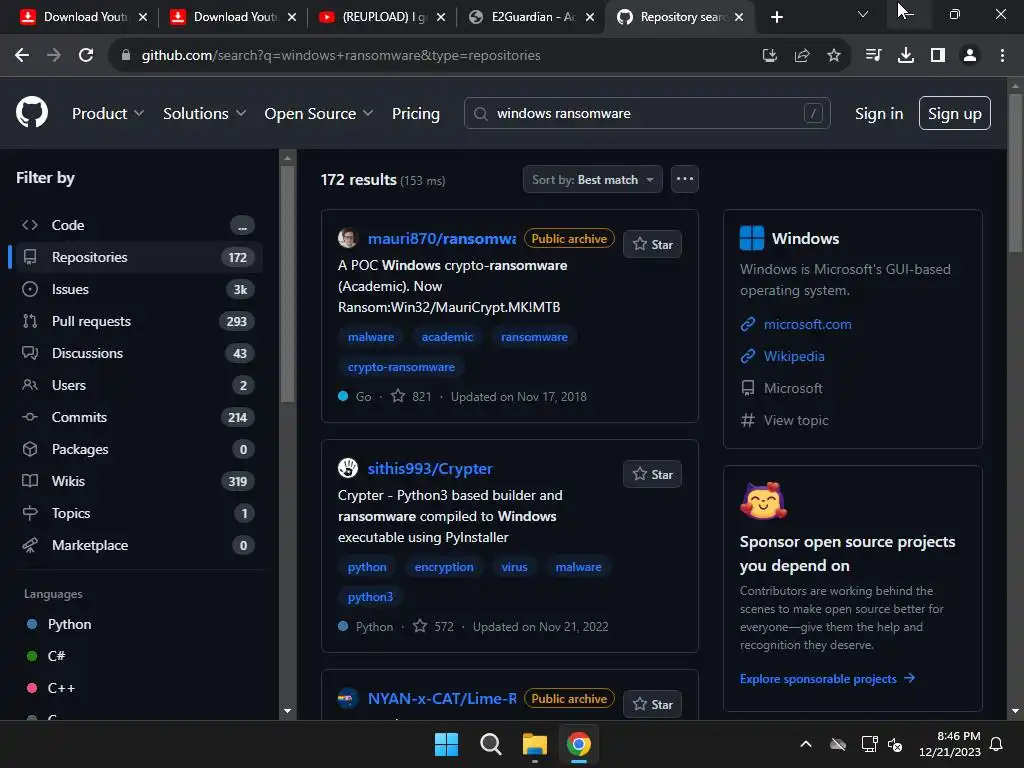Click the windows ransomware search field
This screenshot has height=768, width=1024.
[647, 114]
